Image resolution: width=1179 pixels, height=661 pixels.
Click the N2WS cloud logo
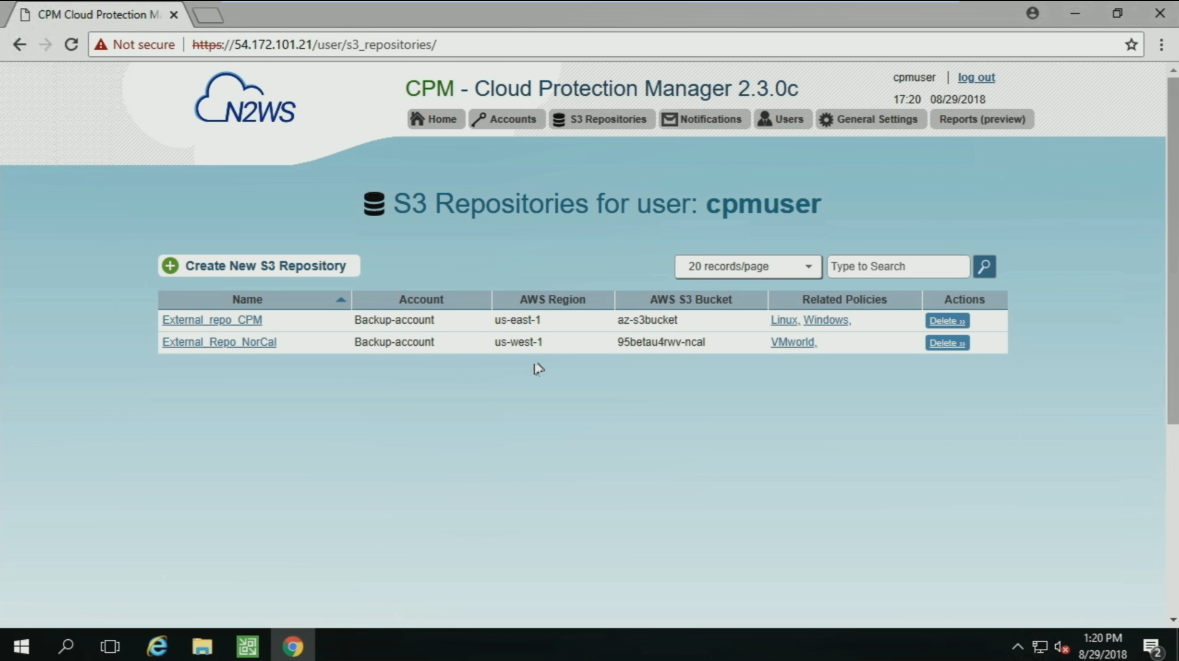[x=245, y=98]
